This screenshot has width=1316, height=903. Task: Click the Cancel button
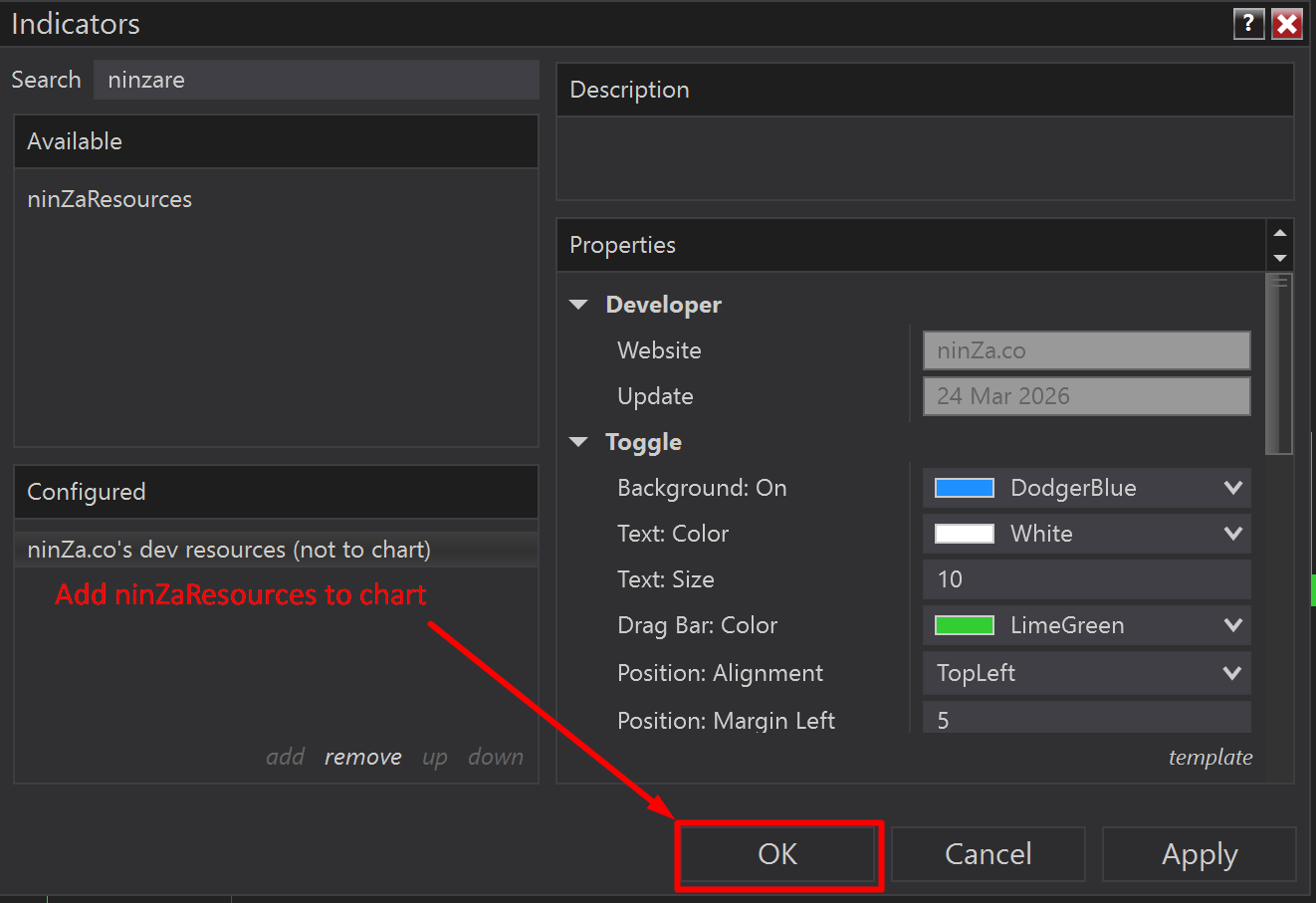click(988, 854)
